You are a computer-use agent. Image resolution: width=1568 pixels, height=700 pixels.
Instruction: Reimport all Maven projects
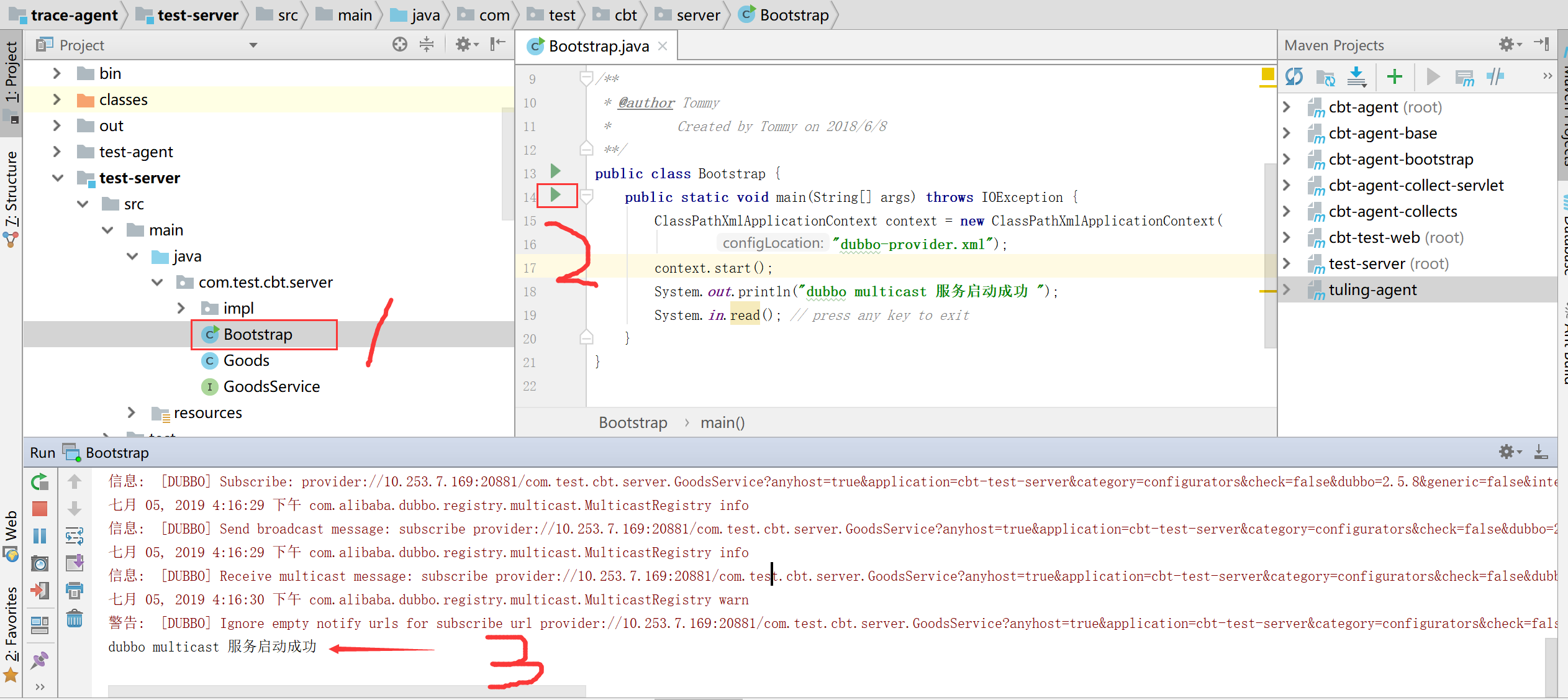(1294, 77)
